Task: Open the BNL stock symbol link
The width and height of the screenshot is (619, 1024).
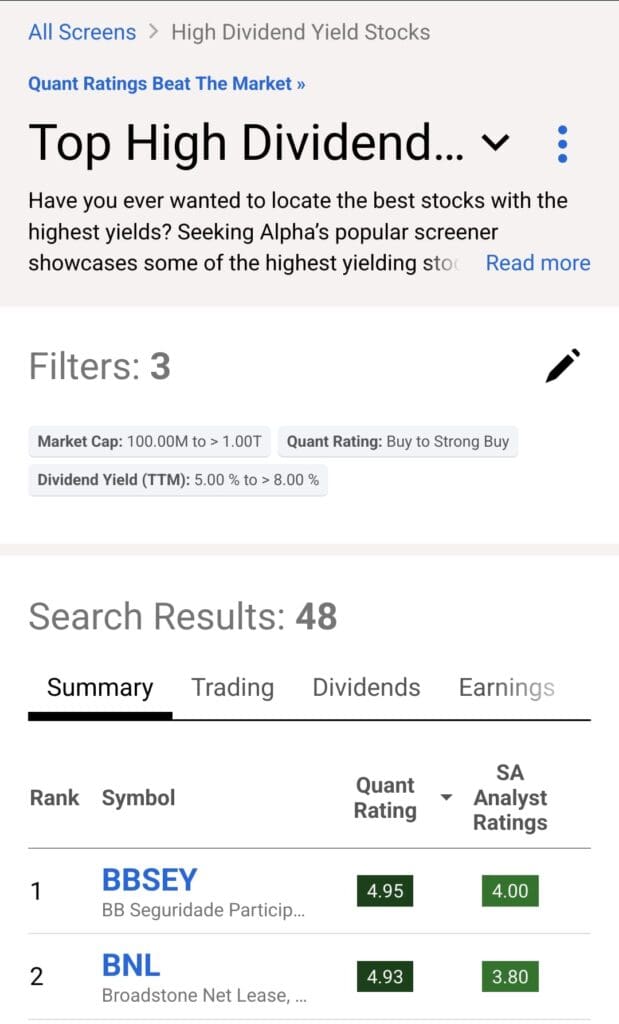Action: [x=131, y=966]
